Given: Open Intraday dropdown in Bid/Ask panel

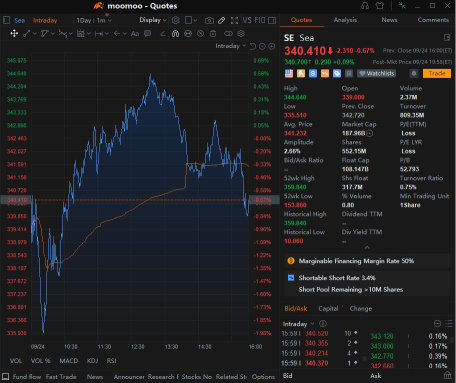Looking at the screenshot, I should (298, 324).
